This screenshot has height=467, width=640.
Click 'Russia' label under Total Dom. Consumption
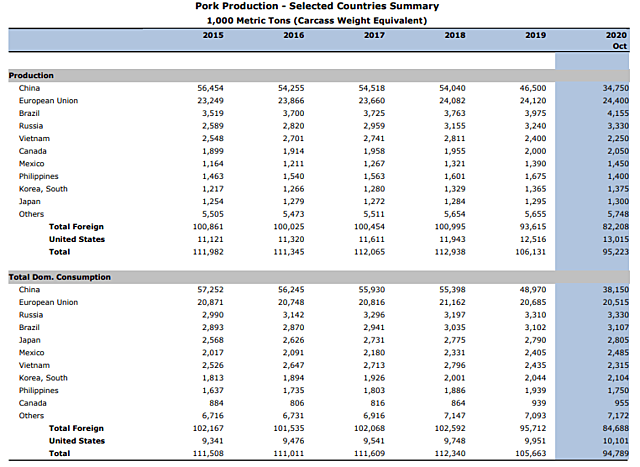point(31,315)
